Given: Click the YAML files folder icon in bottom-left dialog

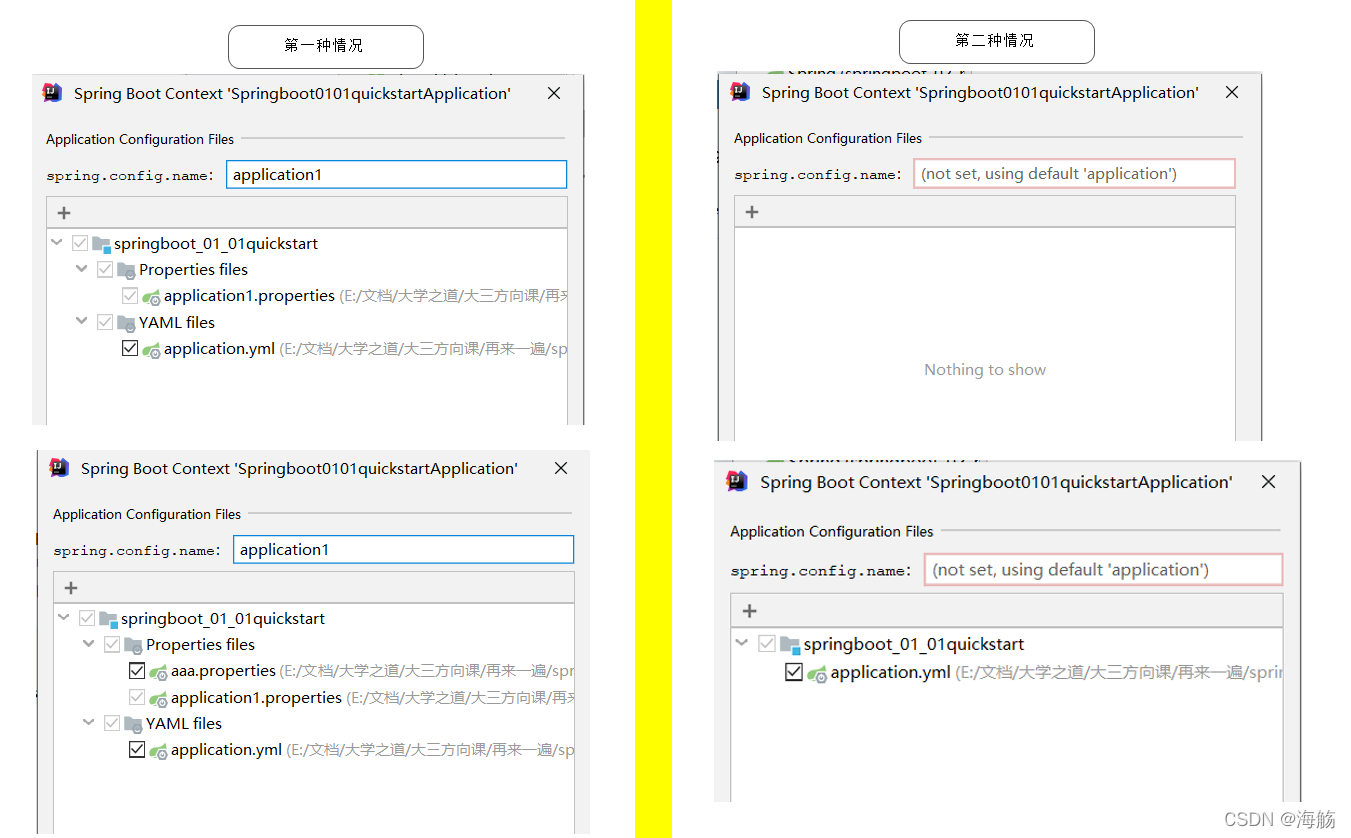Looking at the screenshot, I should [x=133, y=724].
